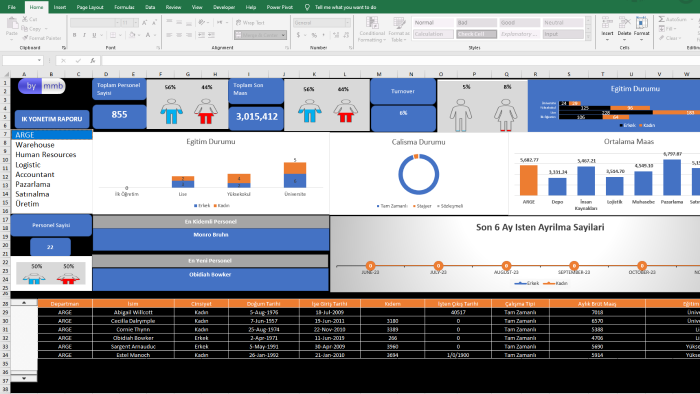
Task: Expand the cell Styles gallery More arrow
Action: tap(588, 36)
